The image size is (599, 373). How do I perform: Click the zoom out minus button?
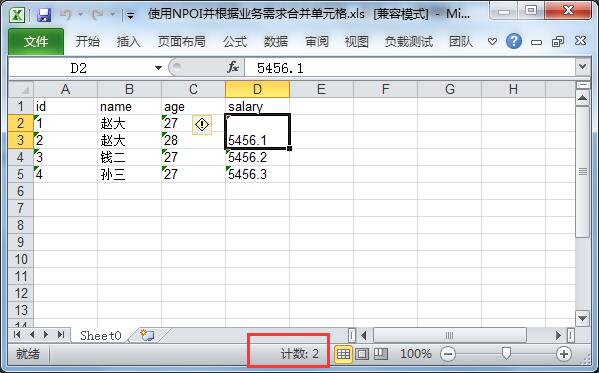448,354
